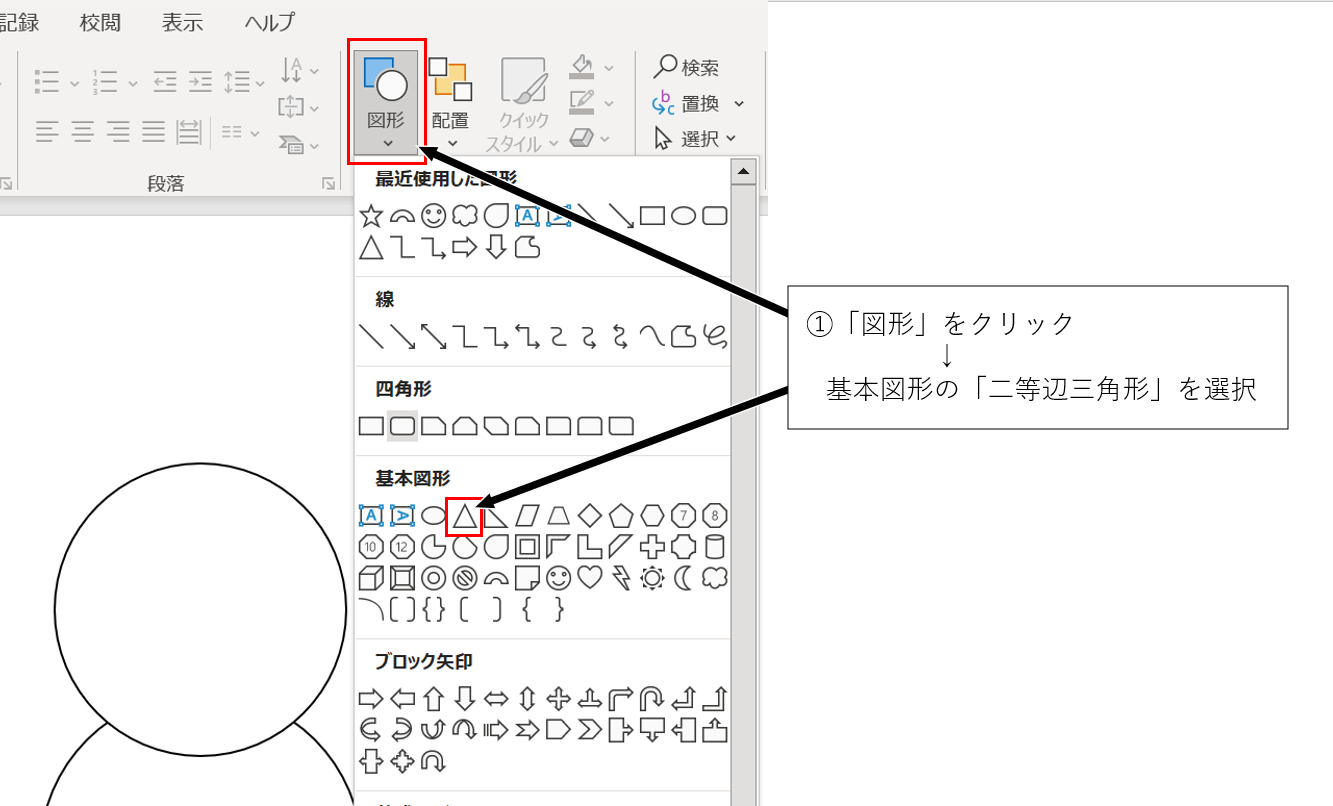
Task: Select isosceles triangle in 基本図形 section
Action: coord(464,516)
